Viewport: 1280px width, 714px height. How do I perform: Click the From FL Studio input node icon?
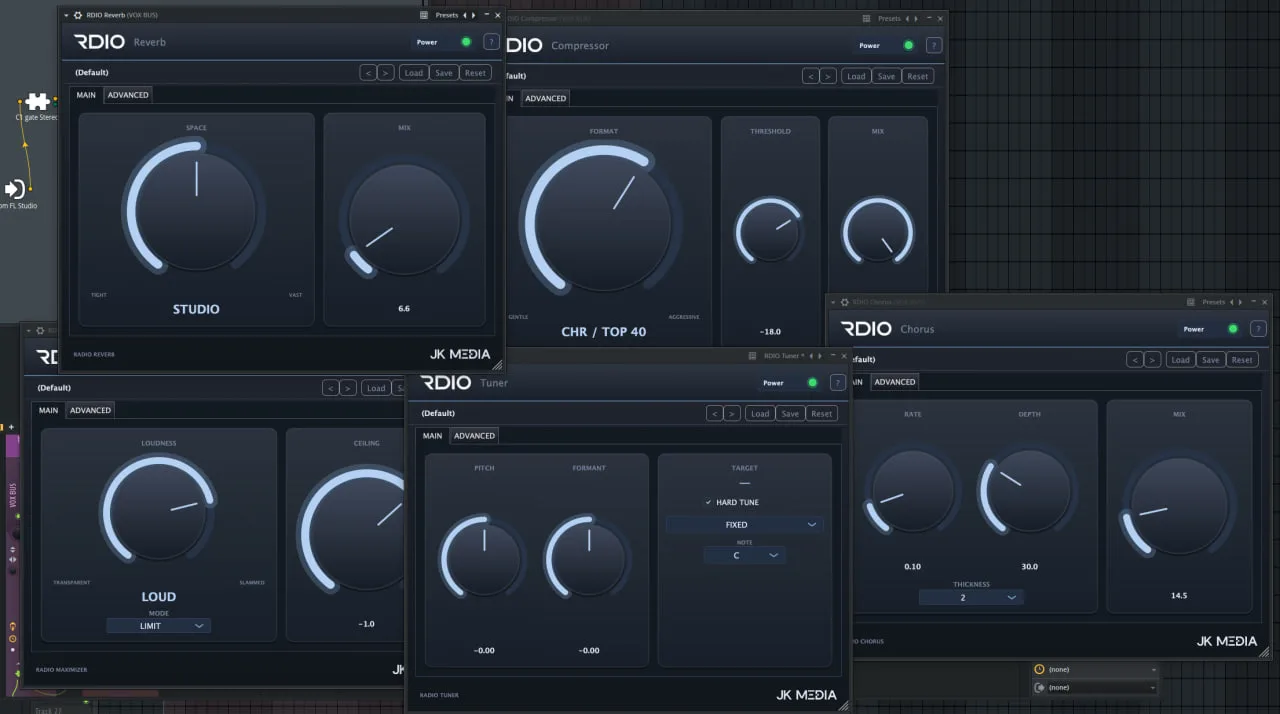click(14, 189)
